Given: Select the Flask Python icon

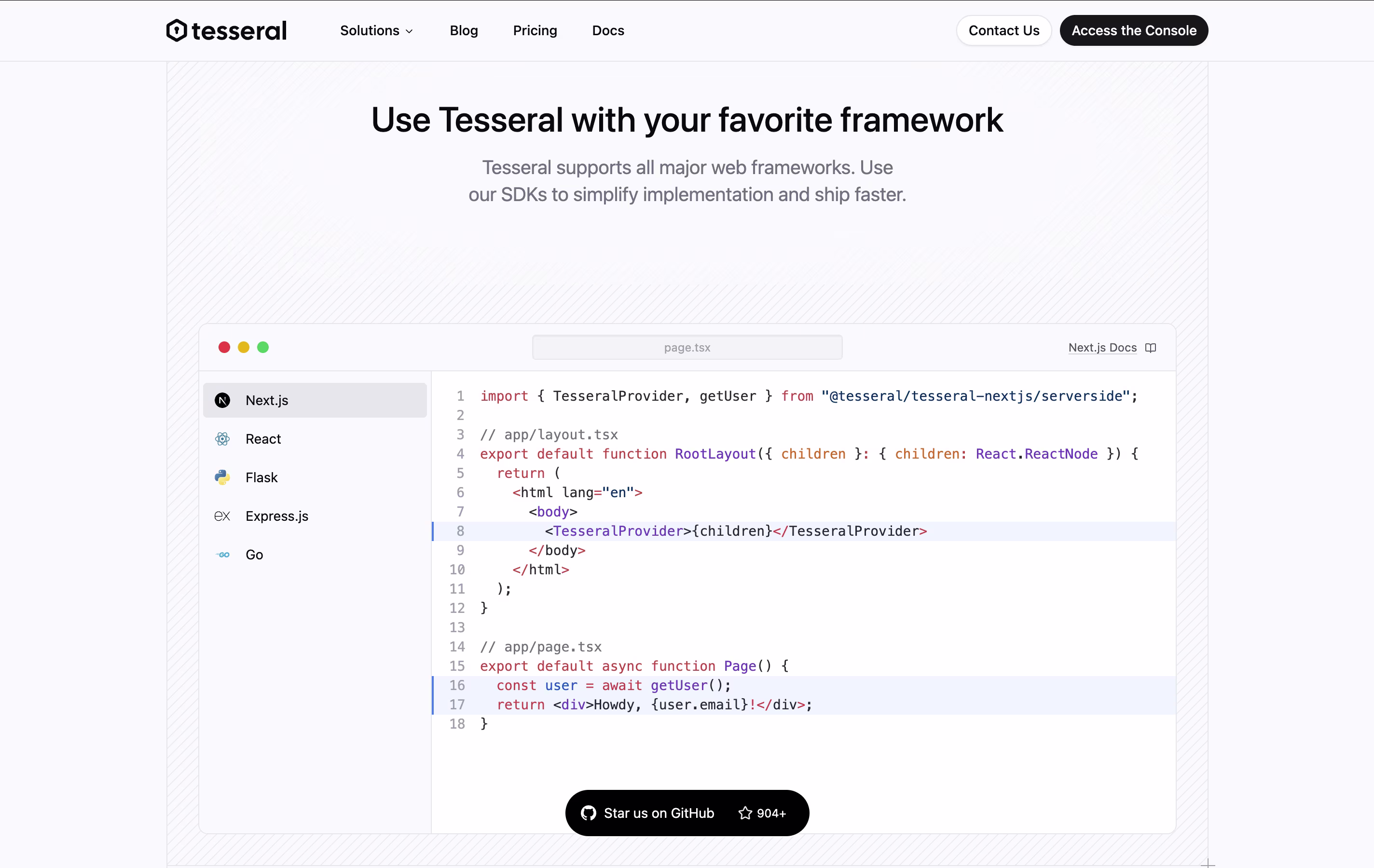Looking at the screenshot, I should 222,477.
